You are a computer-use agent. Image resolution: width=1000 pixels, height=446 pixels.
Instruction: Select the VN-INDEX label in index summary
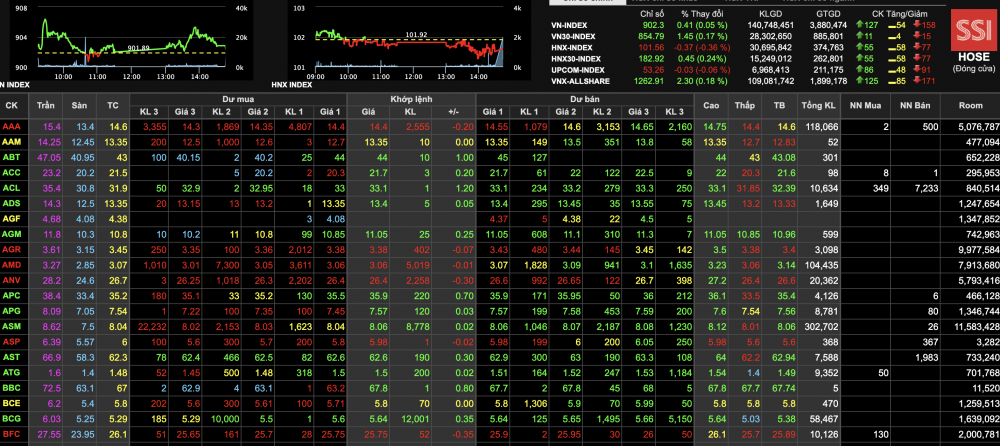pos(569,24)
